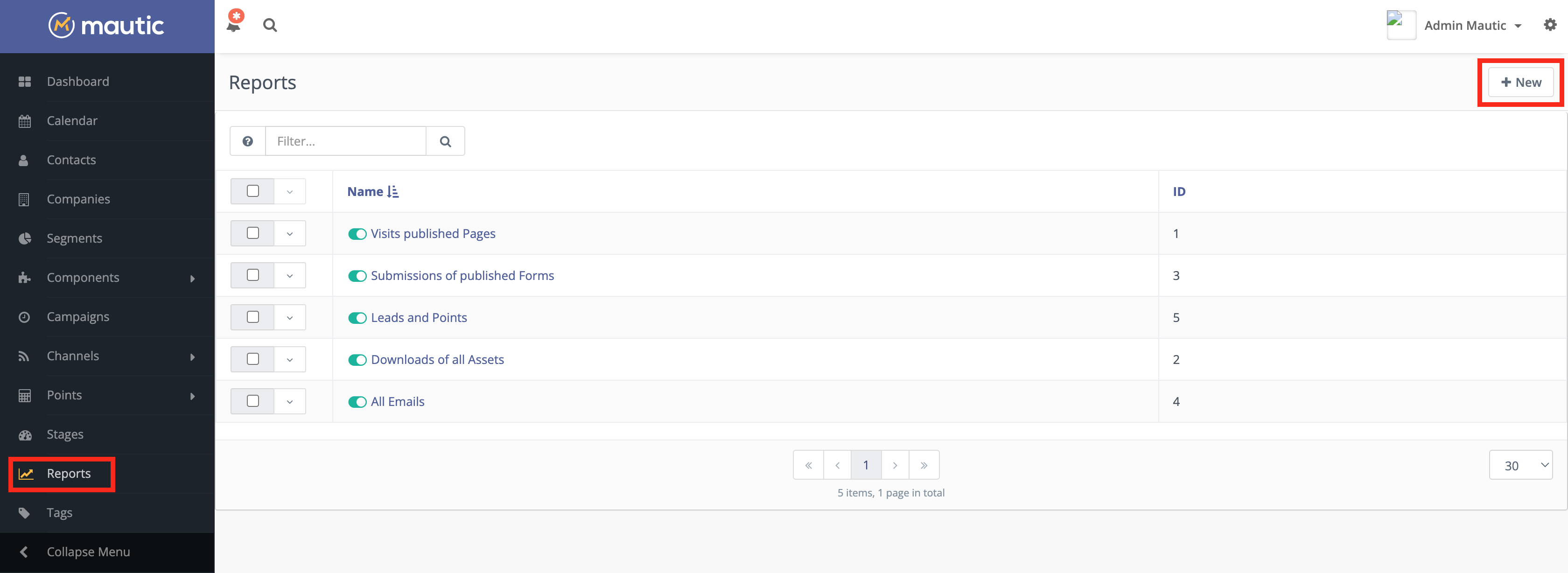Screen dimensions: 1568x573
Task: Click the Mautic logo in the header
Action: click(105, 26)
